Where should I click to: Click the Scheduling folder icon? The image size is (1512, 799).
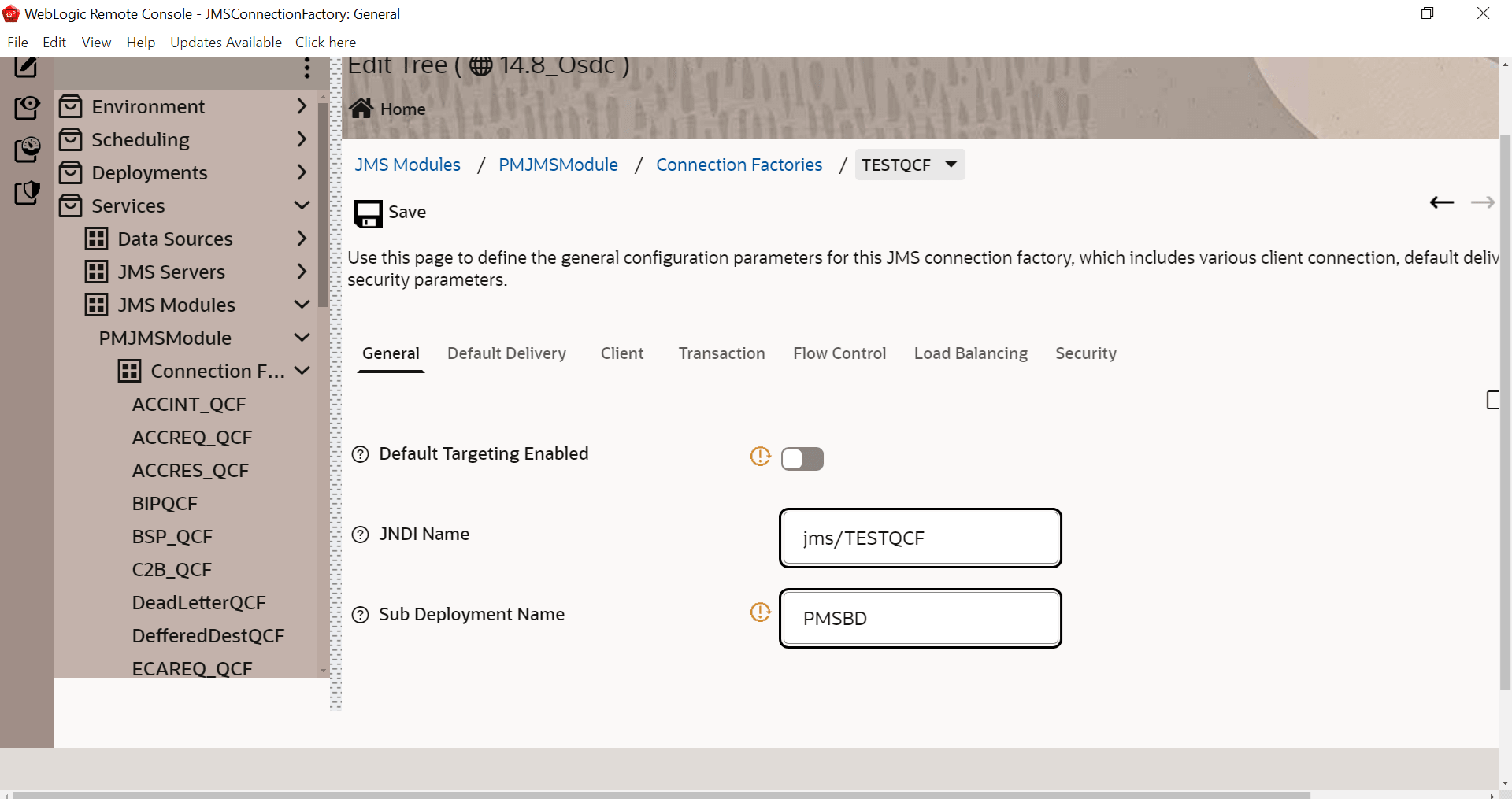point(71,139)
